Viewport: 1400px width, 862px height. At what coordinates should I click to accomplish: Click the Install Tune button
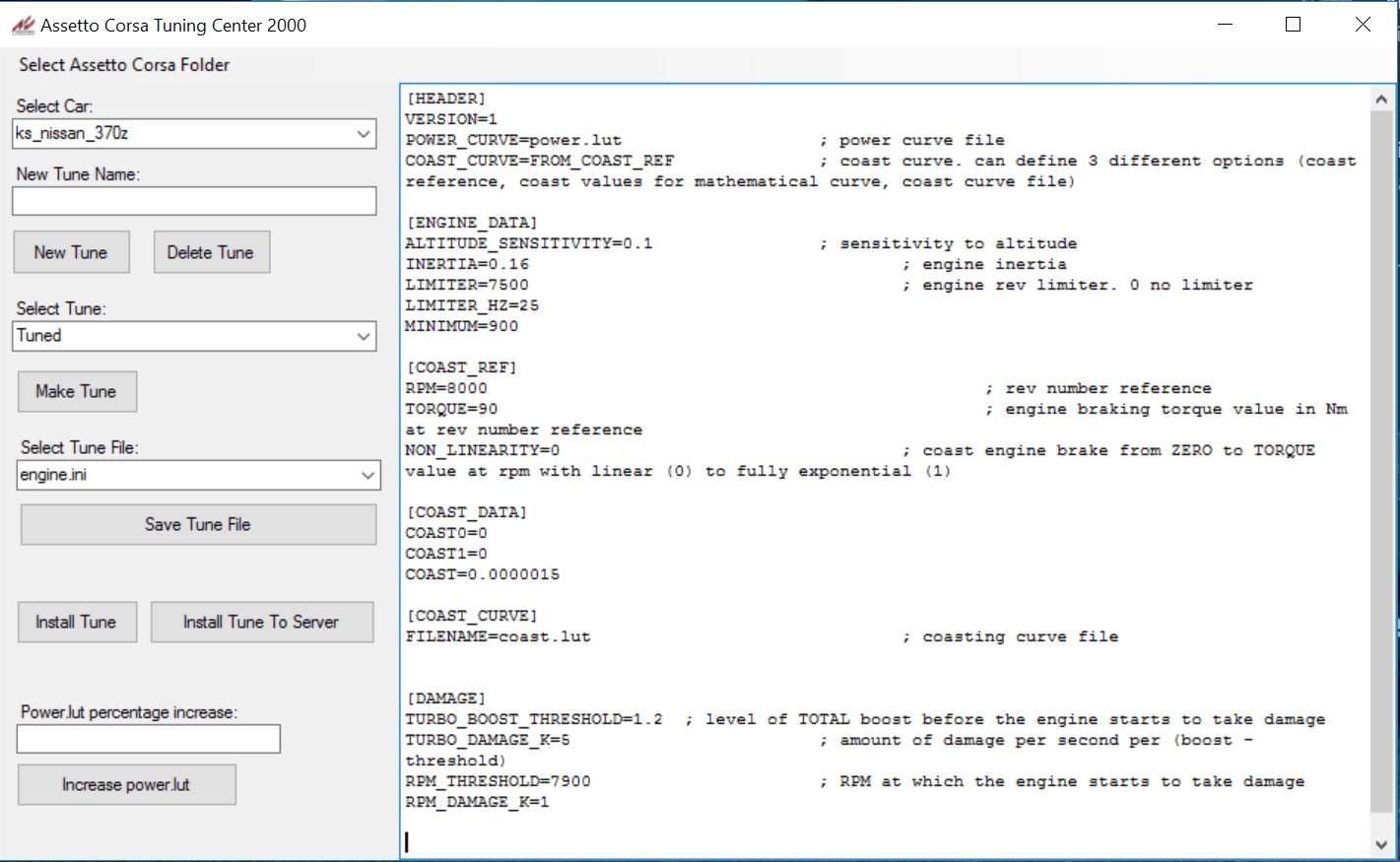coord(77,622)
